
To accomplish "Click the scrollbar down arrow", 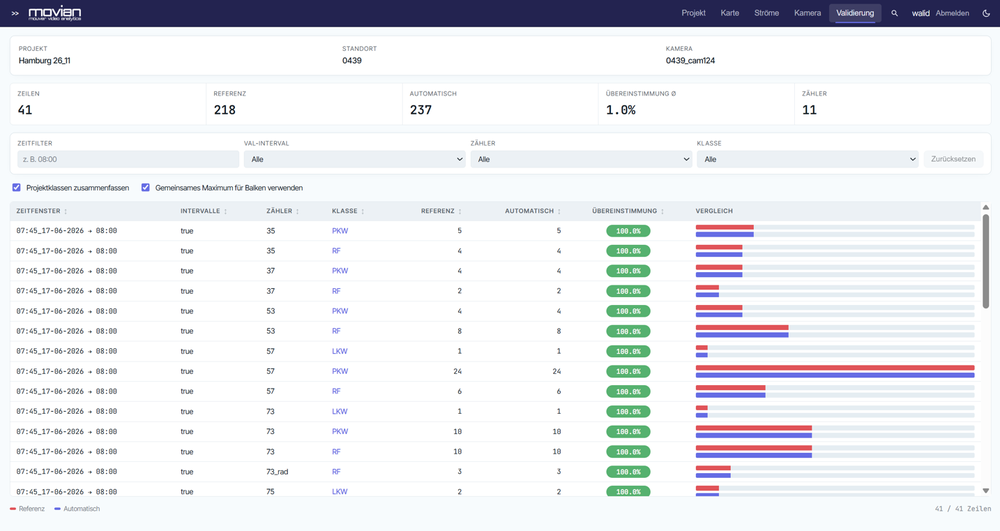I will [x=985, y=491].
